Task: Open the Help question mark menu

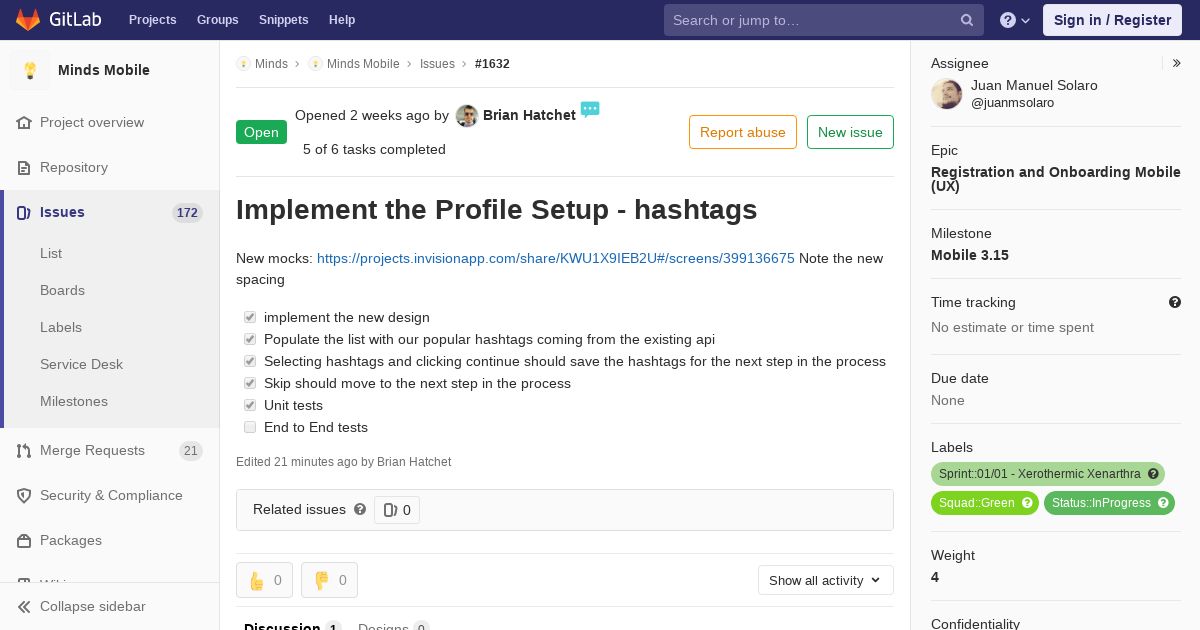Action: tap(1015, 20)
